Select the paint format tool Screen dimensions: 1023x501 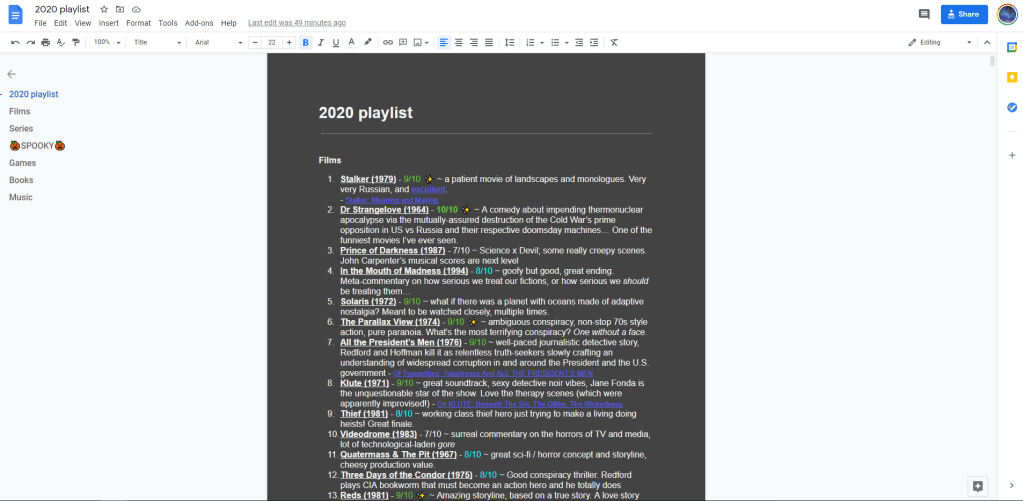pos(77,43)
